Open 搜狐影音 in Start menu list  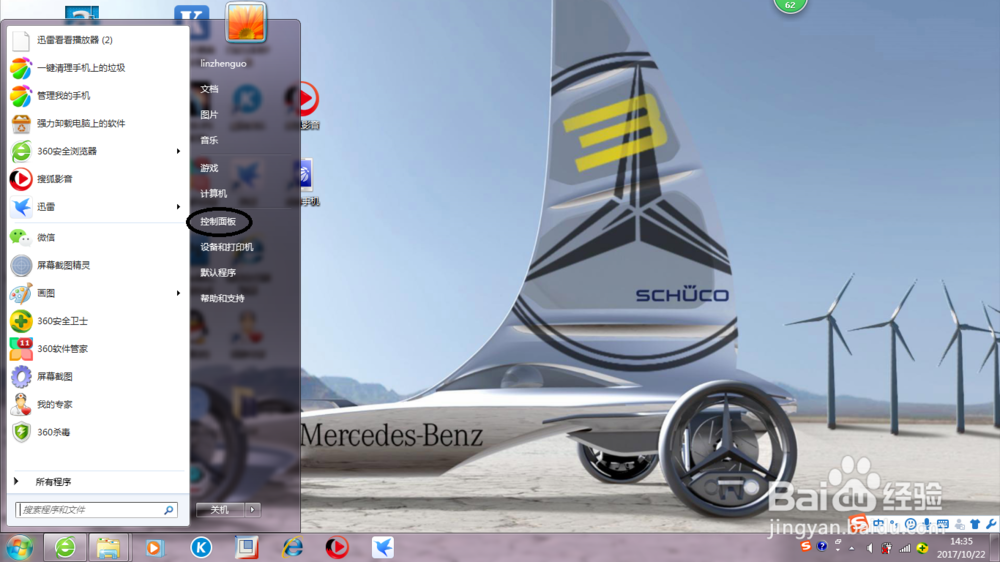point(96,179)
